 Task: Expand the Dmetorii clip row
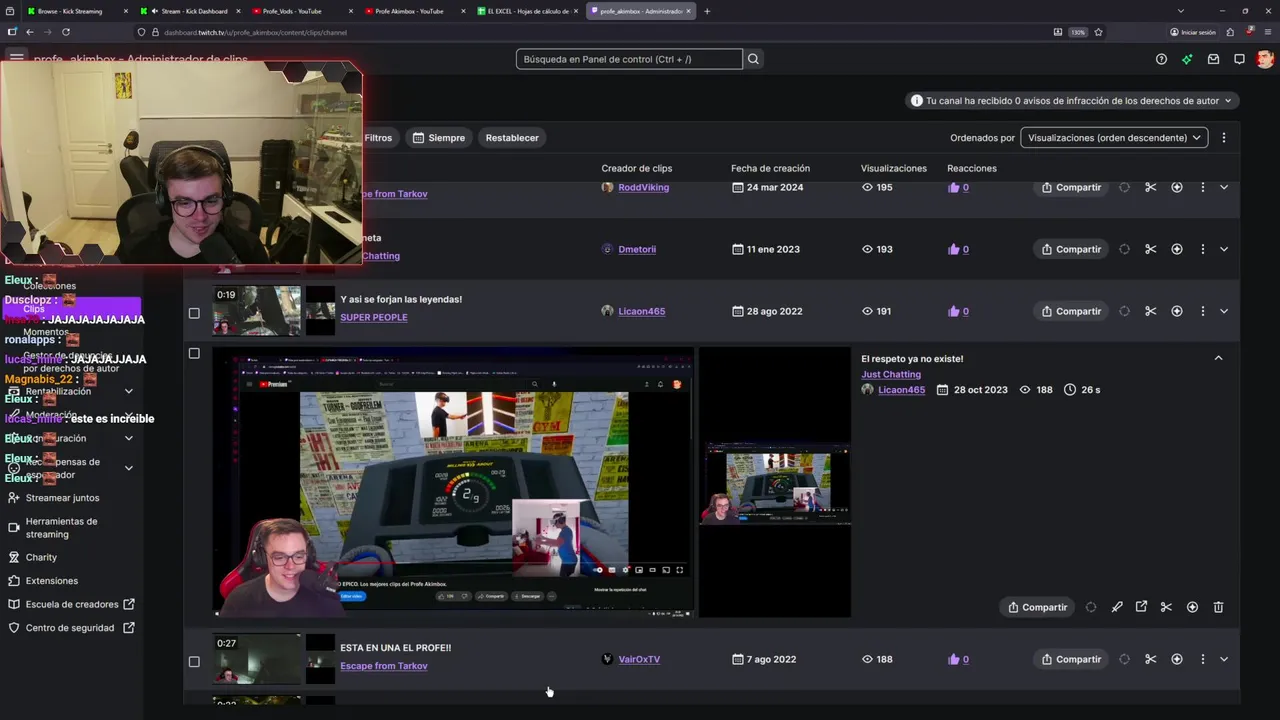(1224, 249)
